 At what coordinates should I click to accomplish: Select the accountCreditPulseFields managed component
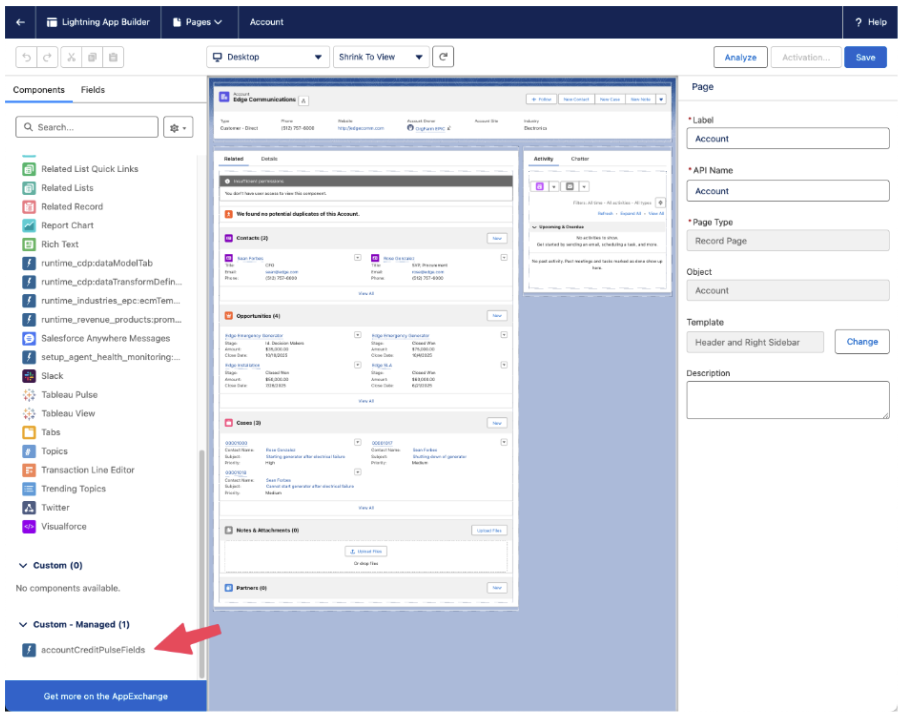[84, 650]
